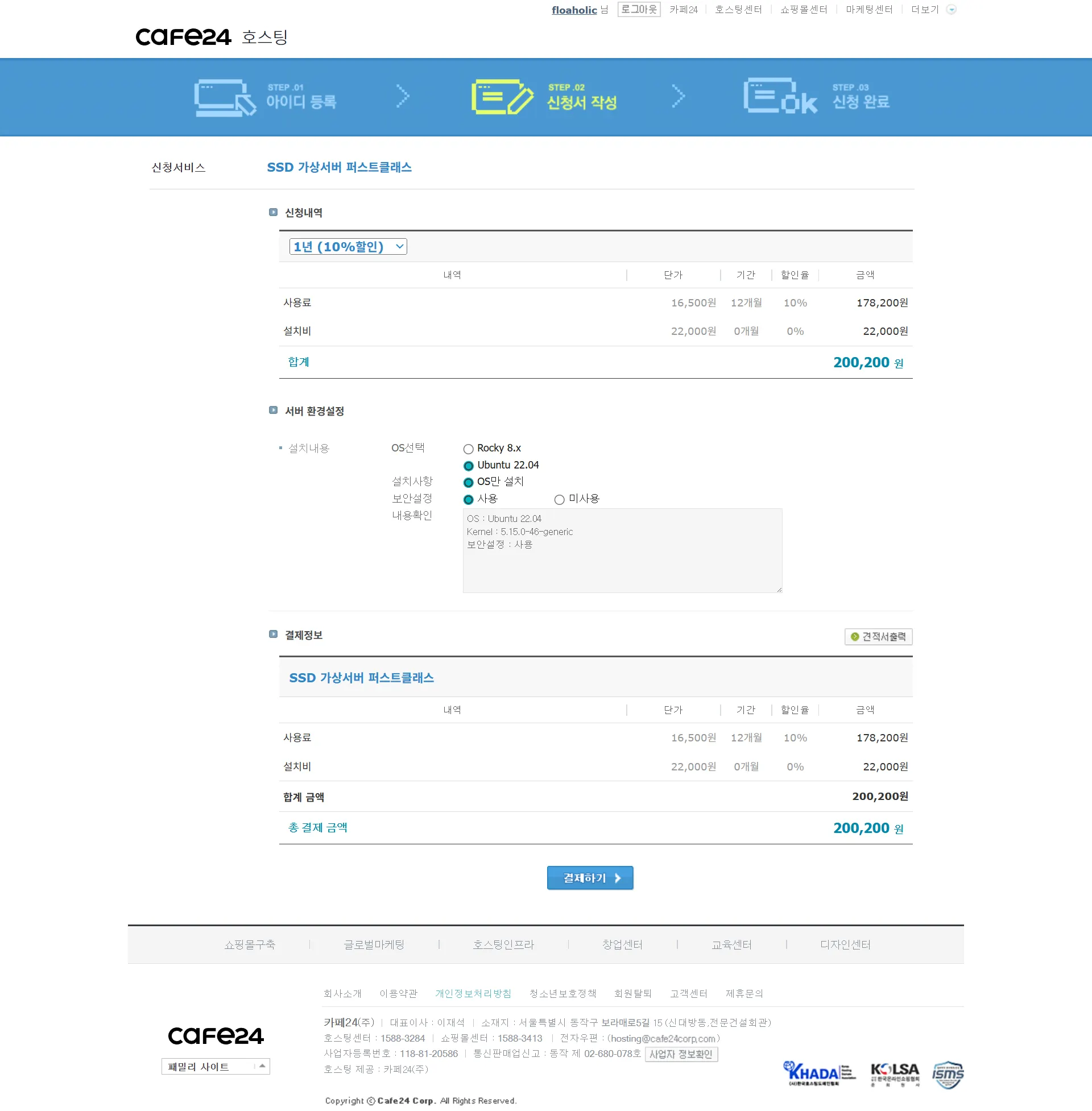This screenshot has width=1092, height=1111.
Task: Select the Rocky 8.x OS option
Action: point(469,449)
